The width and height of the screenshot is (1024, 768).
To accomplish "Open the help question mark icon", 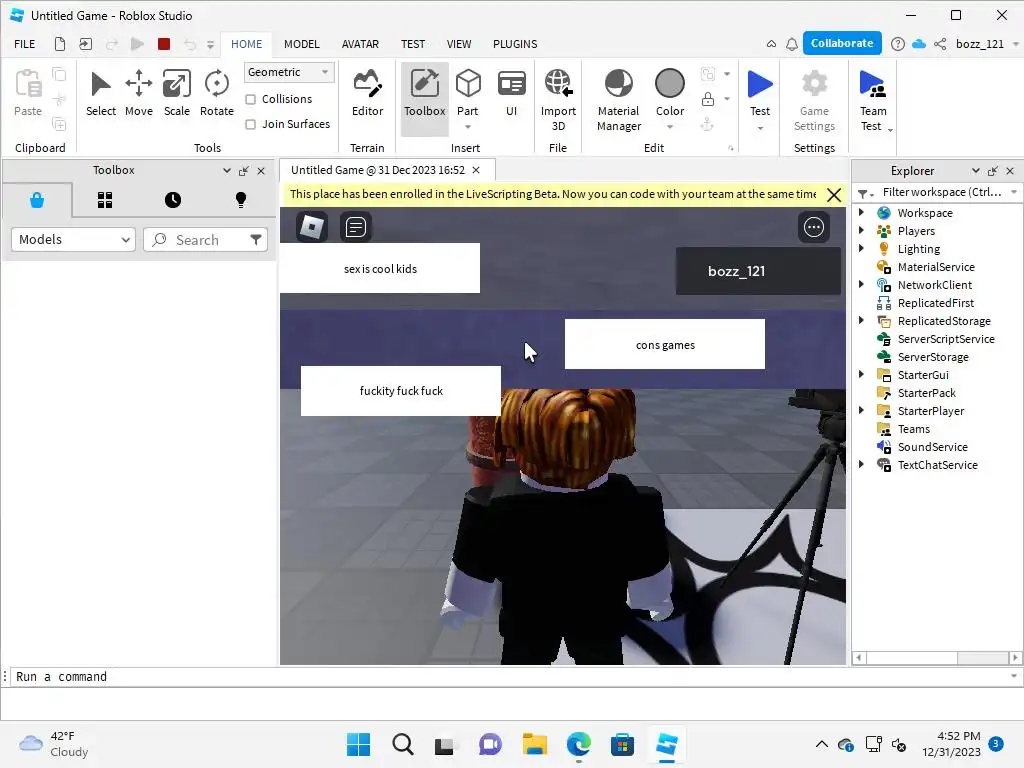I will point(897,44).
